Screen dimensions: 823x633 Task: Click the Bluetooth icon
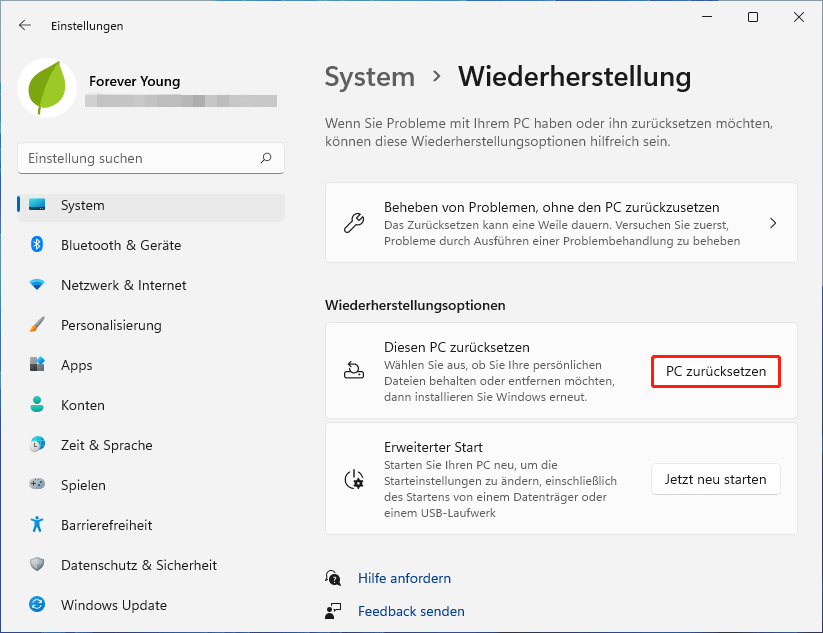pyautogui.click(x=37, y=245)
